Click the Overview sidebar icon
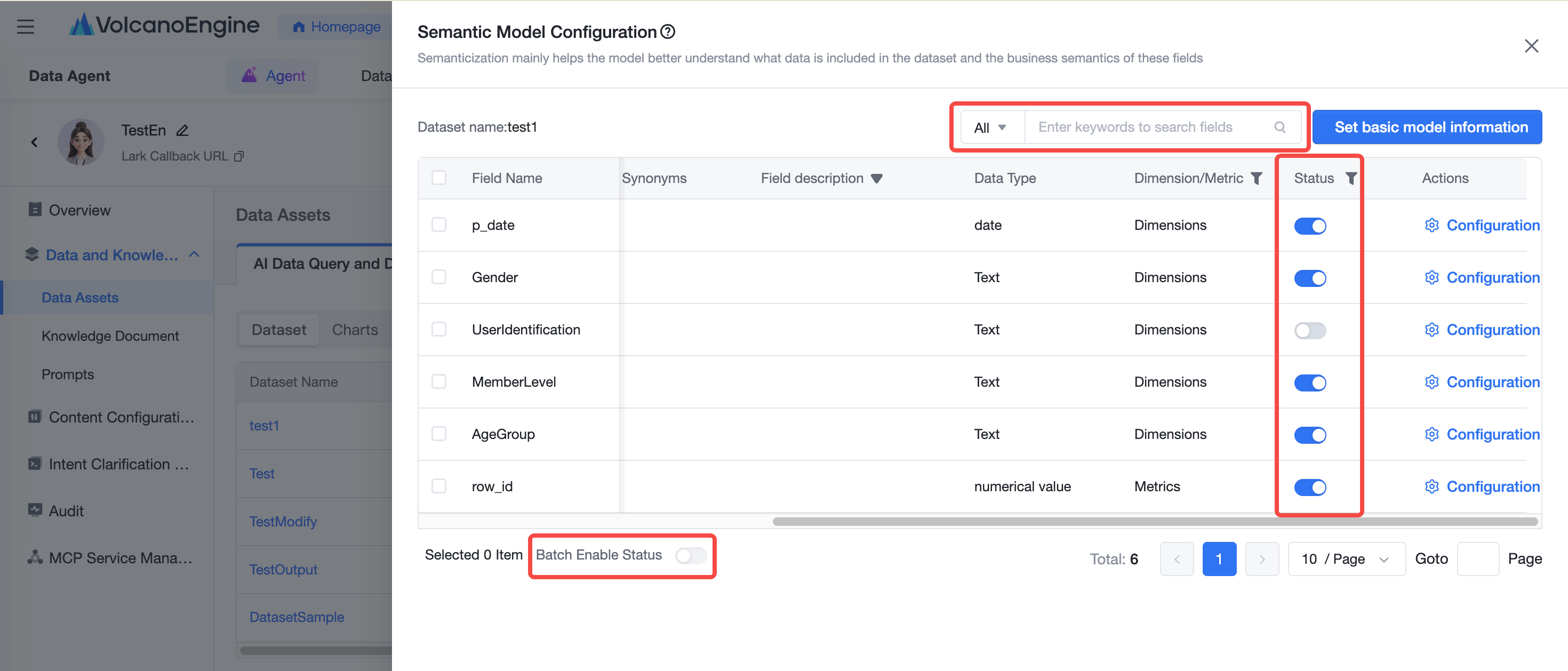Viewport: 1568px width, 671px height. [x=35, y=210]
